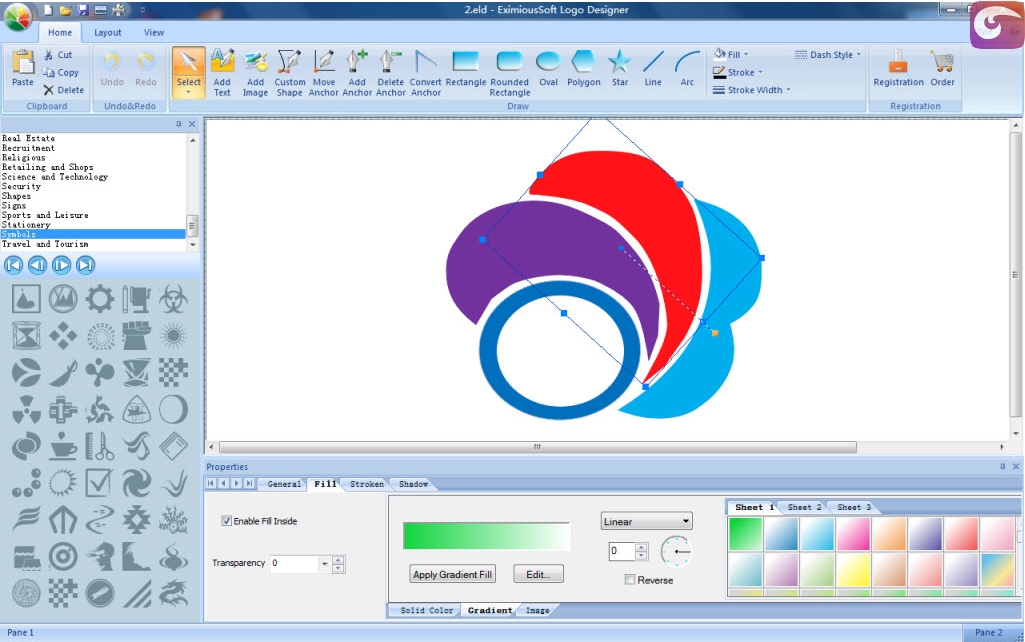The width and height of the screenshot is (1025, 642).
Task: Select the Add Text tool
Action: point(222,73)
